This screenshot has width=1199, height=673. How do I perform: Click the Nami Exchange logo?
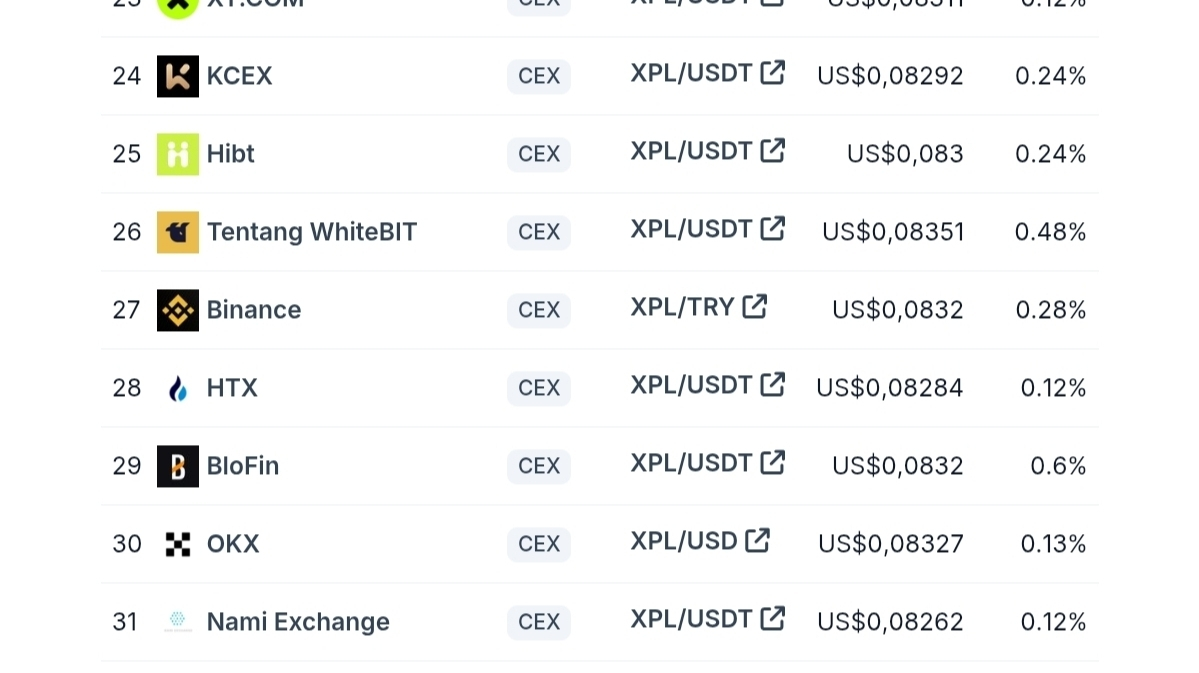click(x=178, y=622)
